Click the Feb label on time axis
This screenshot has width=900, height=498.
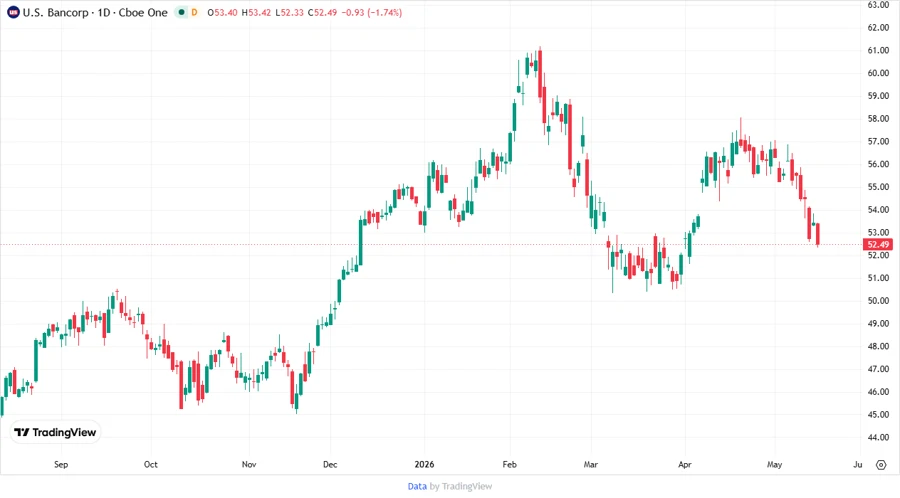(509, 464)
